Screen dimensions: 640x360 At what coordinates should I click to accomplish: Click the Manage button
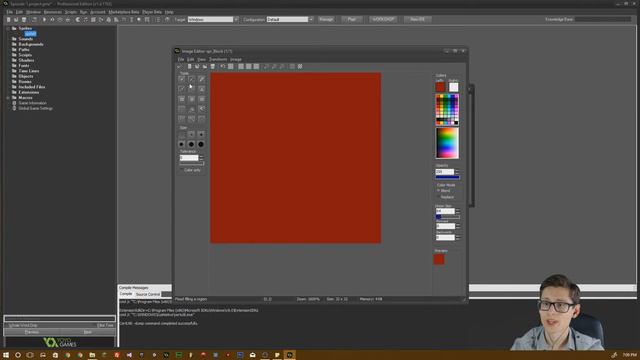326,19
